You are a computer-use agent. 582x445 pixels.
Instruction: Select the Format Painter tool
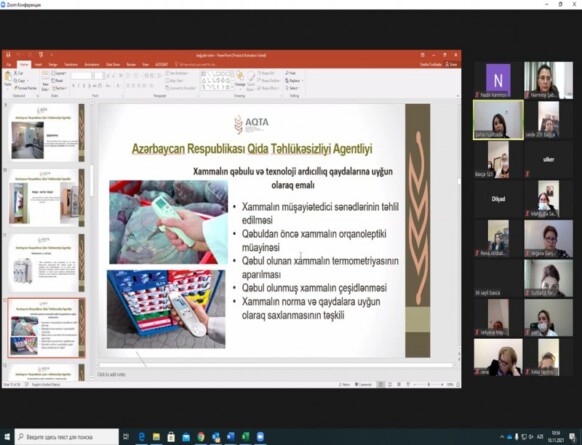pyautogui.click(x=25, y=88)
